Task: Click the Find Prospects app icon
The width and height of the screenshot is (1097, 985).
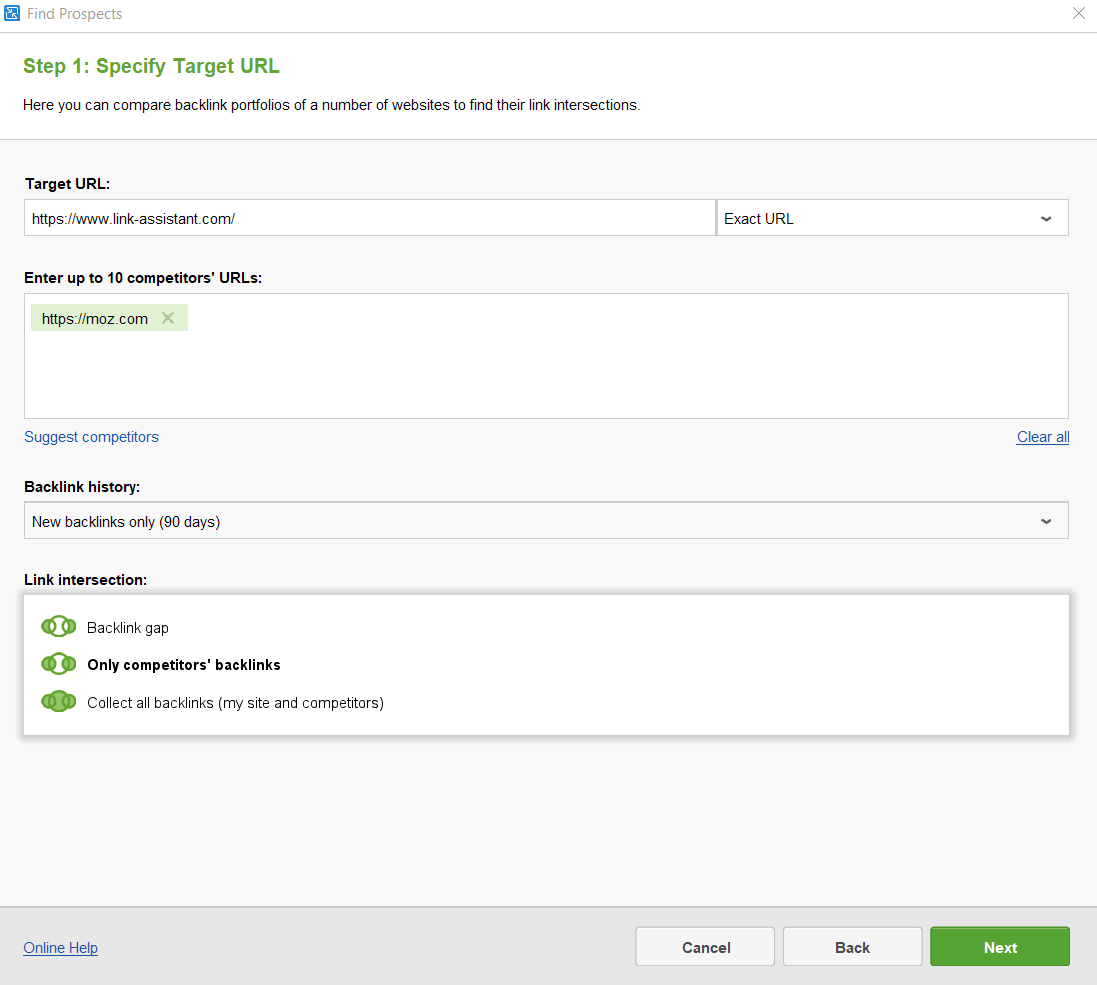Action: point(12,13)
